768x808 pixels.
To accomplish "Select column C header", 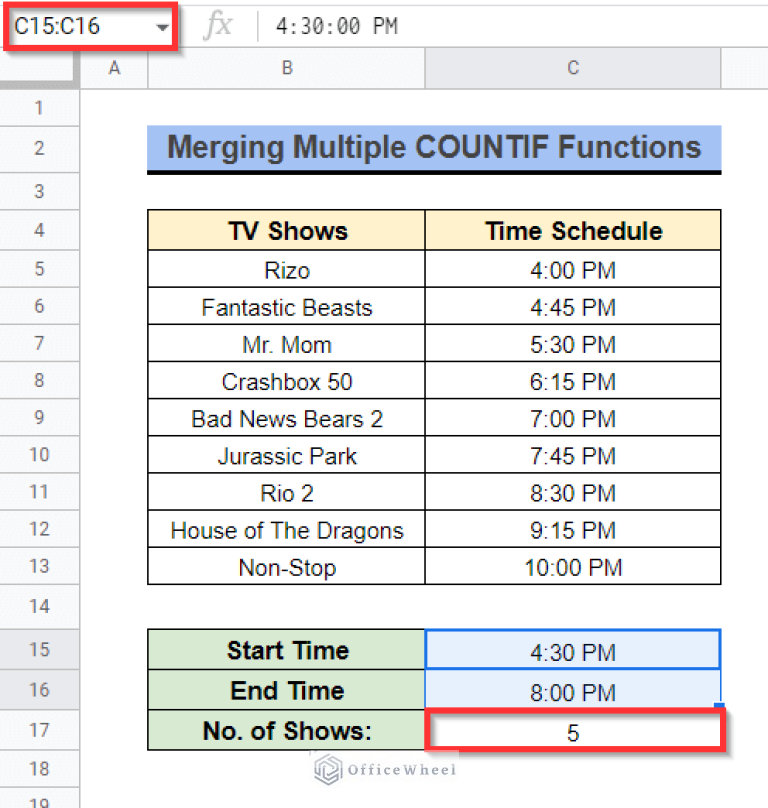I will click(x=572, y=68).
